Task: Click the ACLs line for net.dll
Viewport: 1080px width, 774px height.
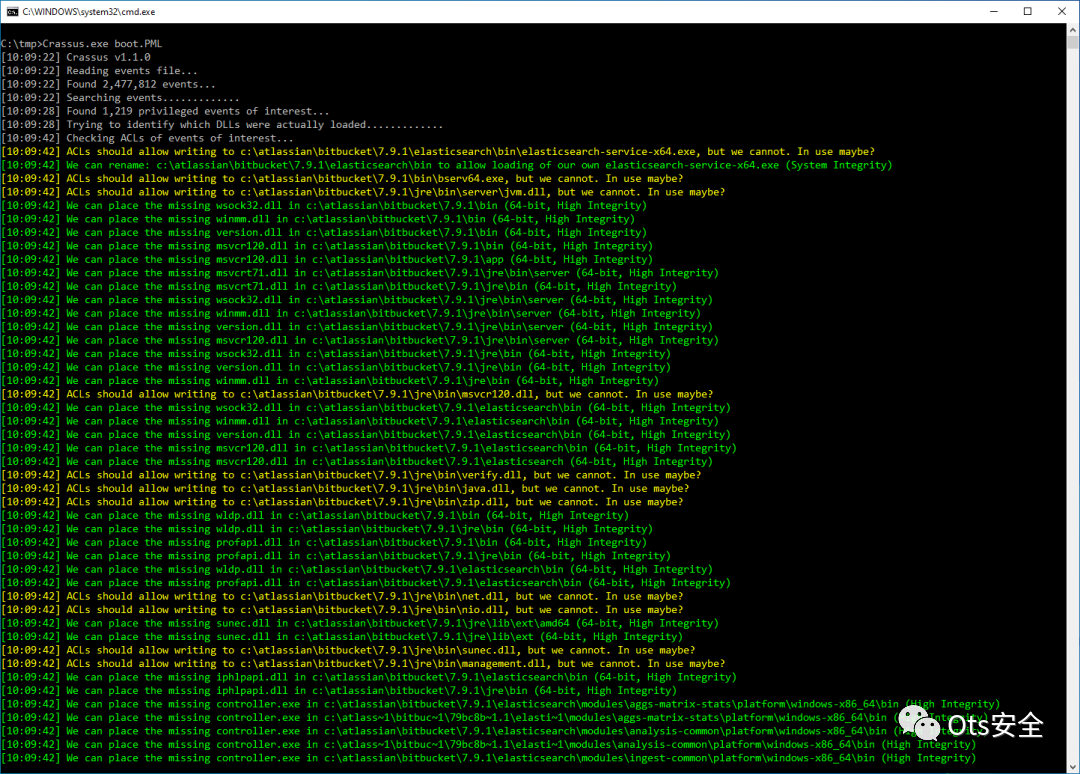Action: pos(342,596)
